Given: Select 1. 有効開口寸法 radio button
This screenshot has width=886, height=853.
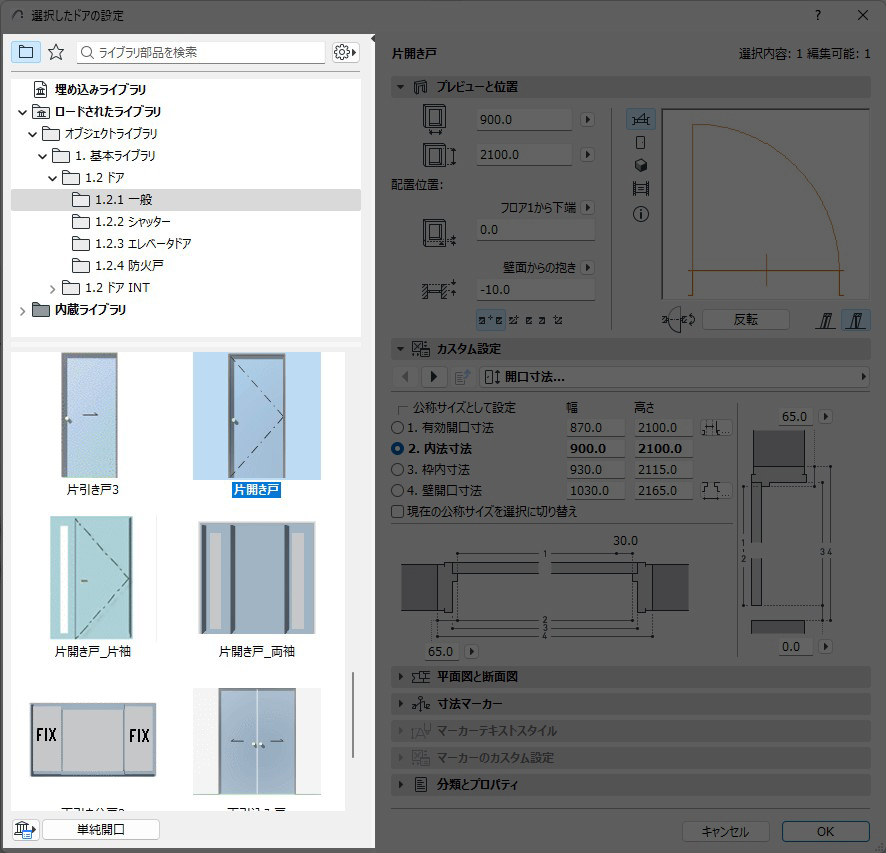Looking at the screenshot, I should tap(398, 428).
